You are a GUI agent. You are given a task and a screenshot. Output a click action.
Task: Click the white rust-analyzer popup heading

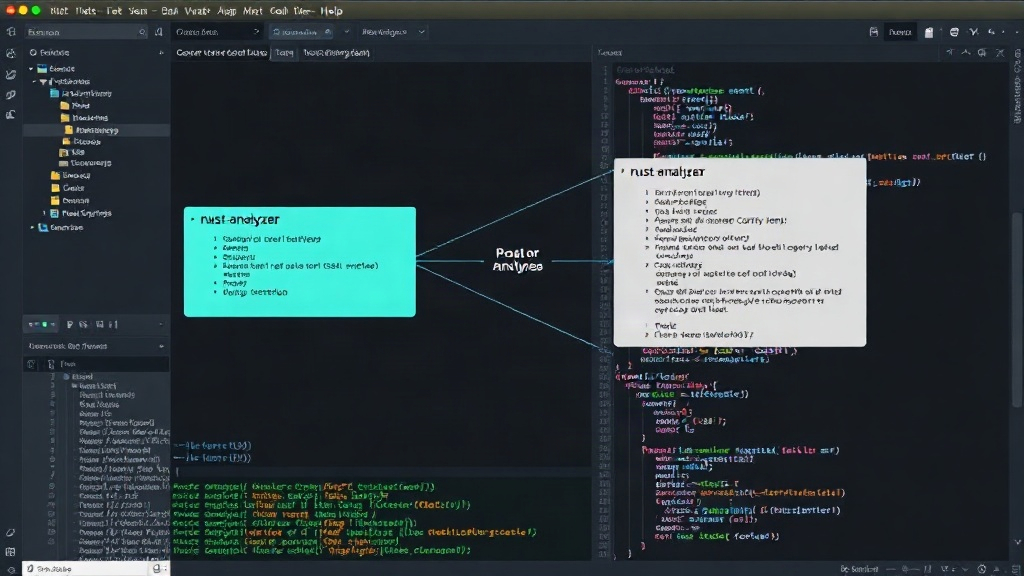(x=667, y=172)
